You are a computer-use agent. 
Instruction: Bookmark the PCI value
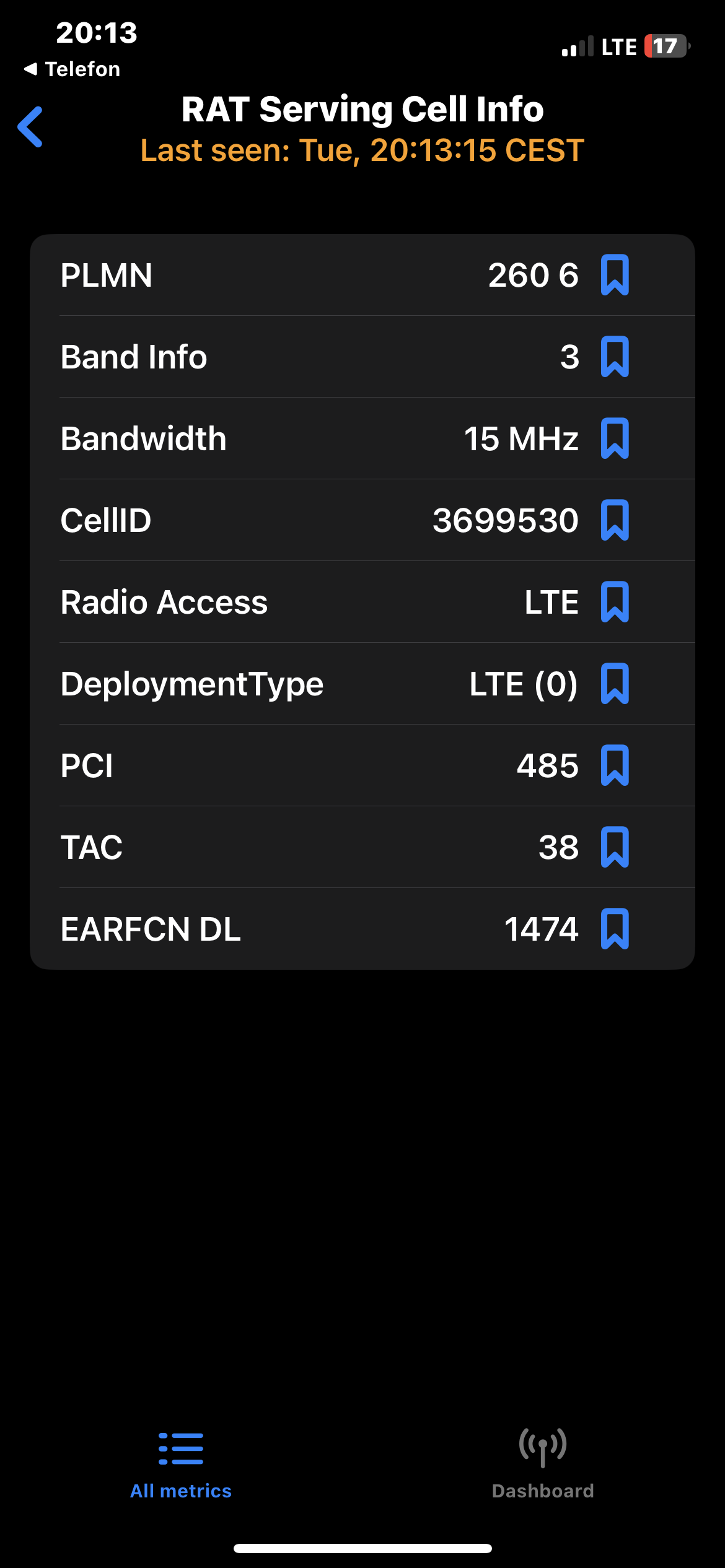click(615, 765)
